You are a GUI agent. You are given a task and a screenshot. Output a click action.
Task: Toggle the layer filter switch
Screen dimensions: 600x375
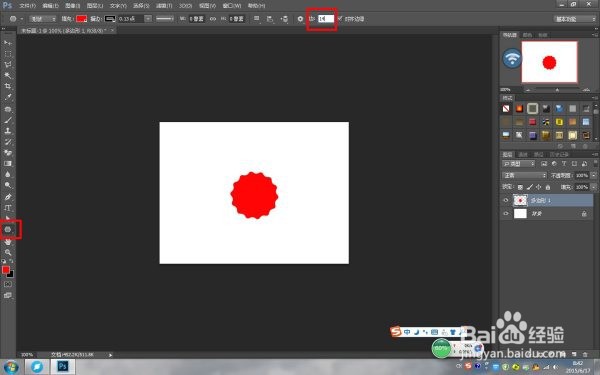point(596,164)
